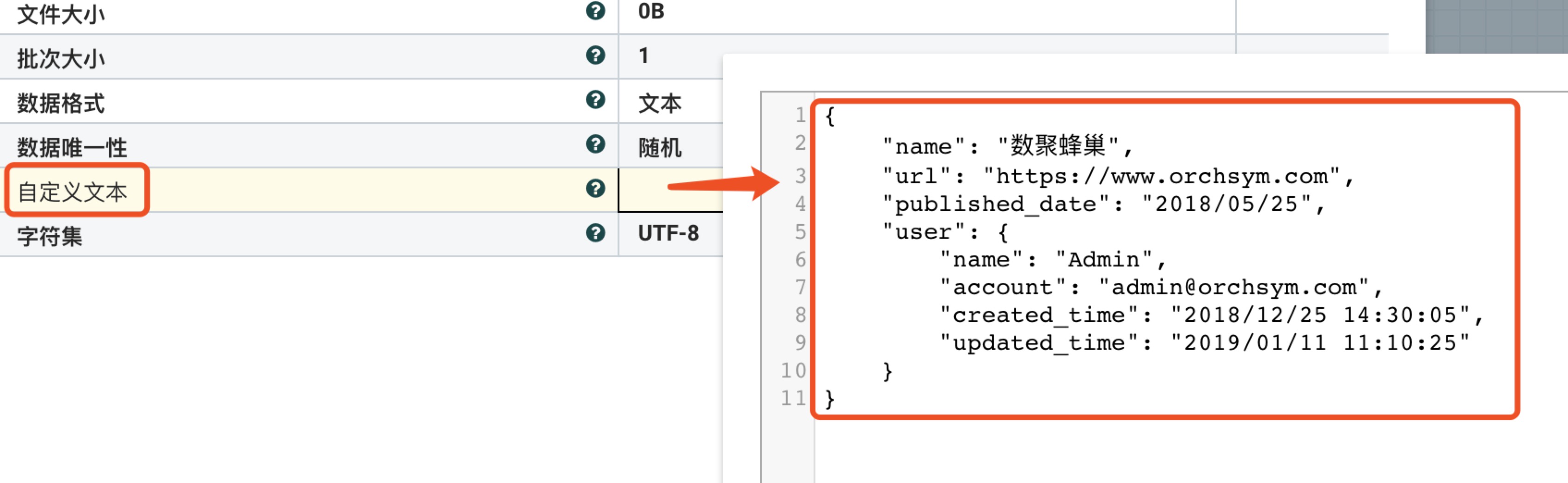This screenshot has height=483, width=1568.
Task: Open the 文本 data format value
Action: (x=659, y=103)
